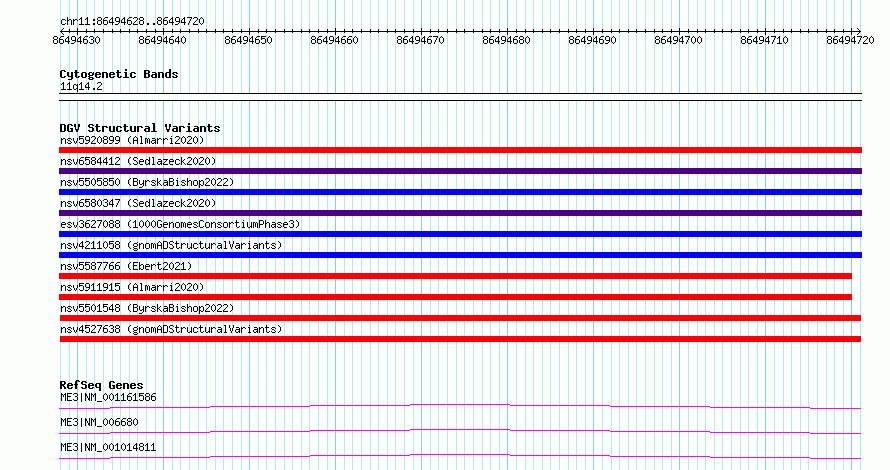This screenshot has width=890, height=470.
Task: Open variant esv3627088 (1000GenomesConsortiumPhase3) label
Action: (180, 224)
